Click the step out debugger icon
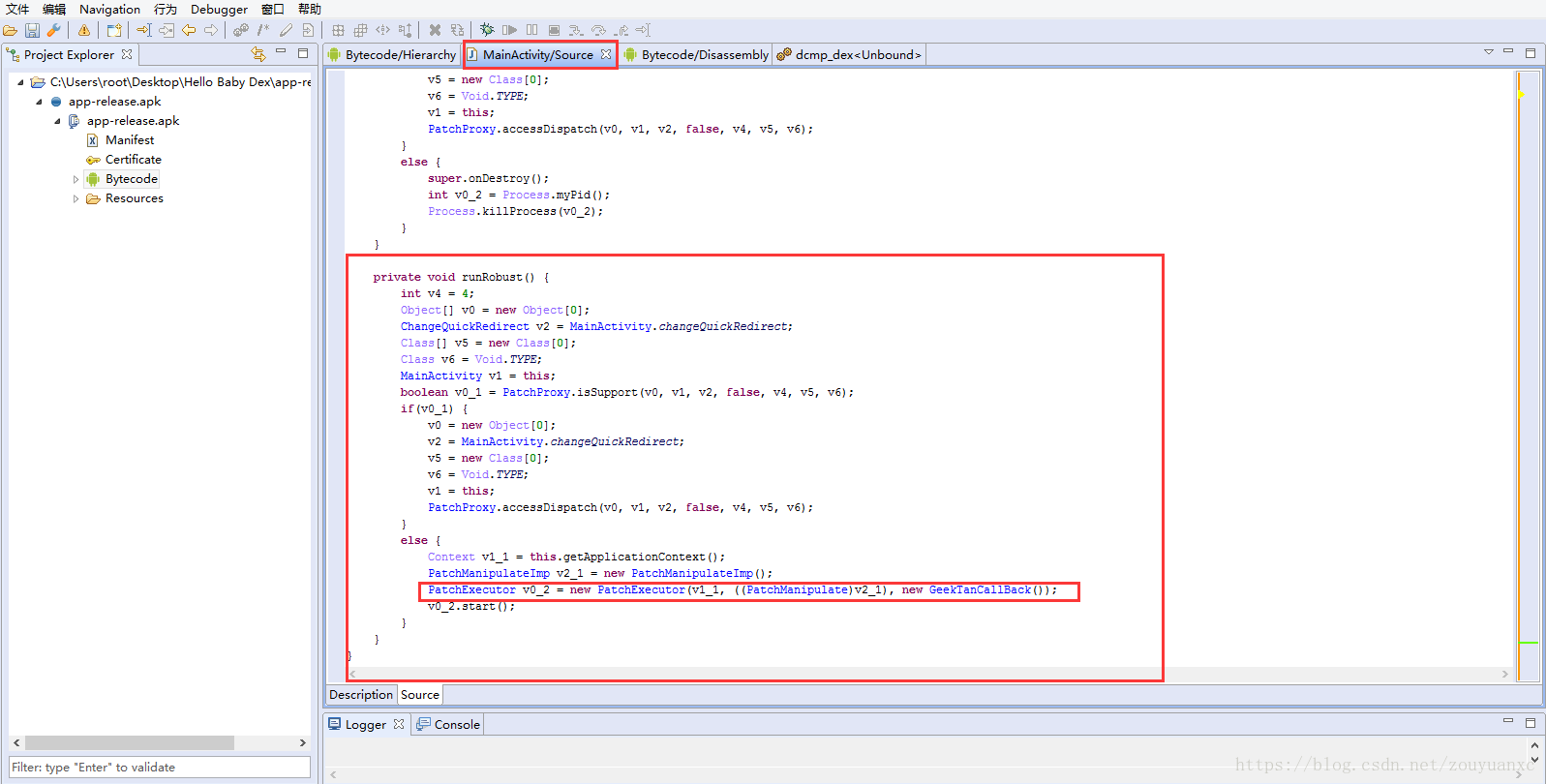The width and height of the screenshot is (1546, 784). tap(621, 30)
